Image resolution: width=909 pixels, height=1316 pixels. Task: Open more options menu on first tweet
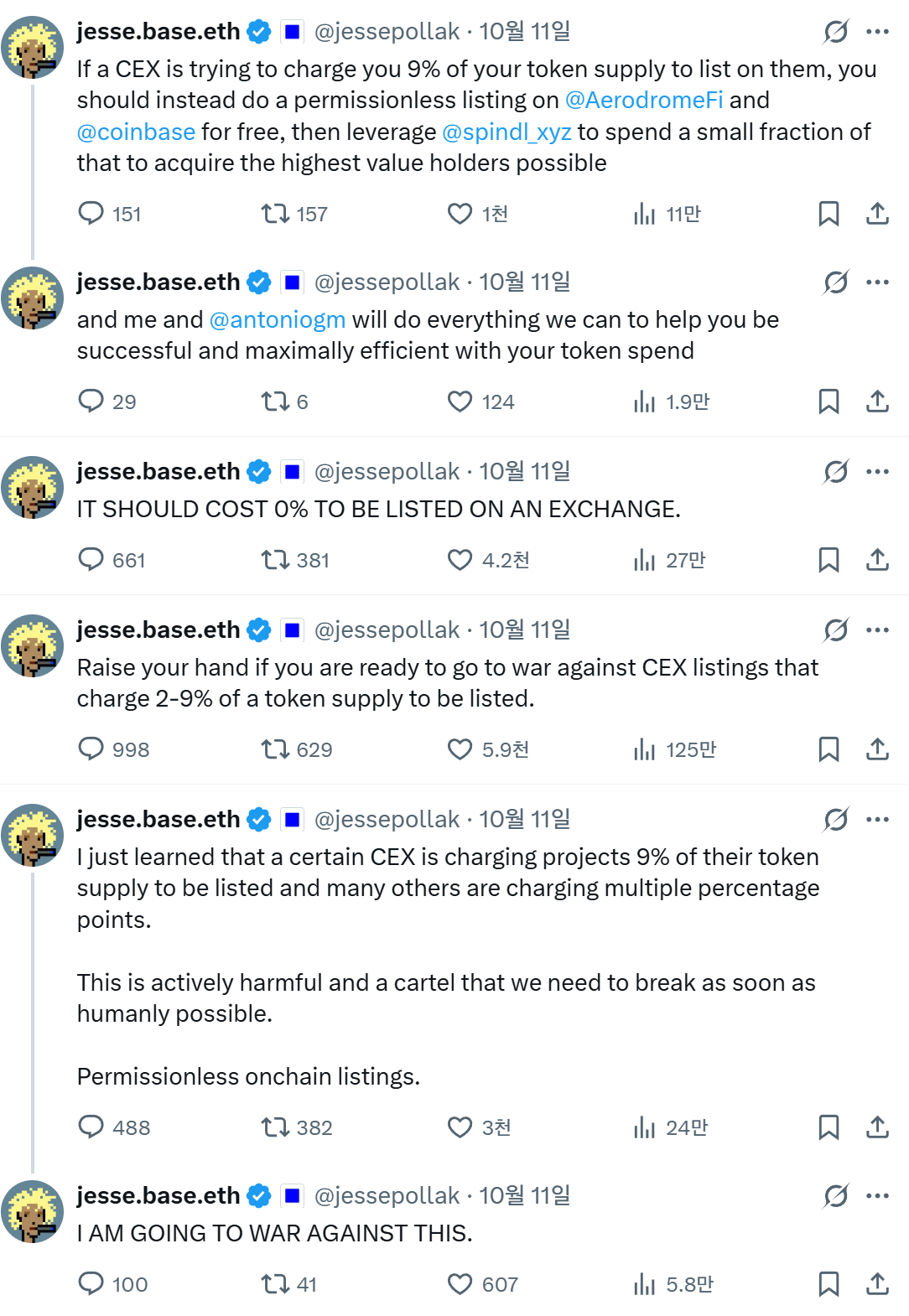click(877, 32)
